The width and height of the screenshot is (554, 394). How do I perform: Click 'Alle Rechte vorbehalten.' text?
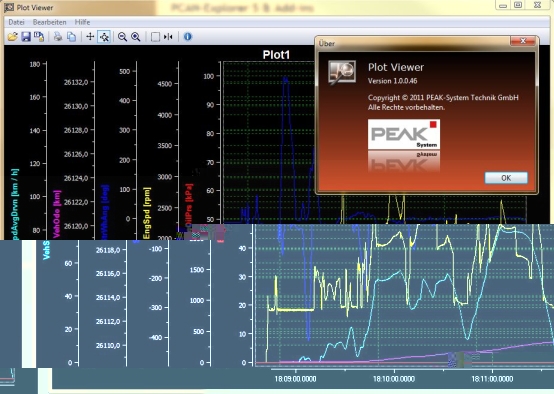click(406, 107)
